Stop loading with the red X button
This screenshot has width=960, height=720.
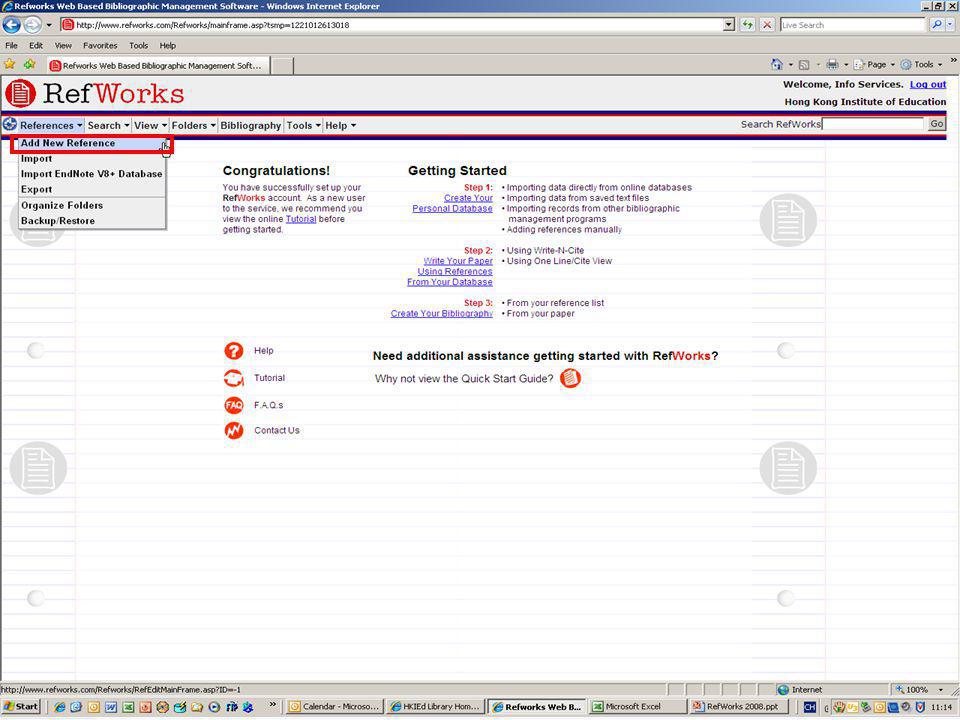767,25
